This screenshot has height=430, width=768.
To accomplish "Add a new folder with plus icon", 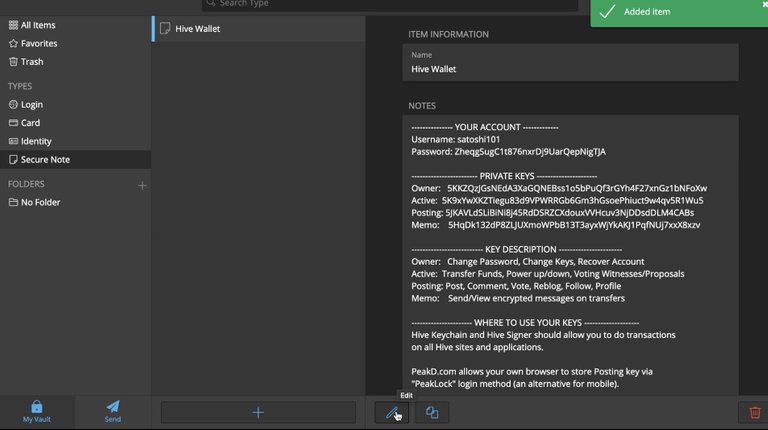I will [142, 185].
